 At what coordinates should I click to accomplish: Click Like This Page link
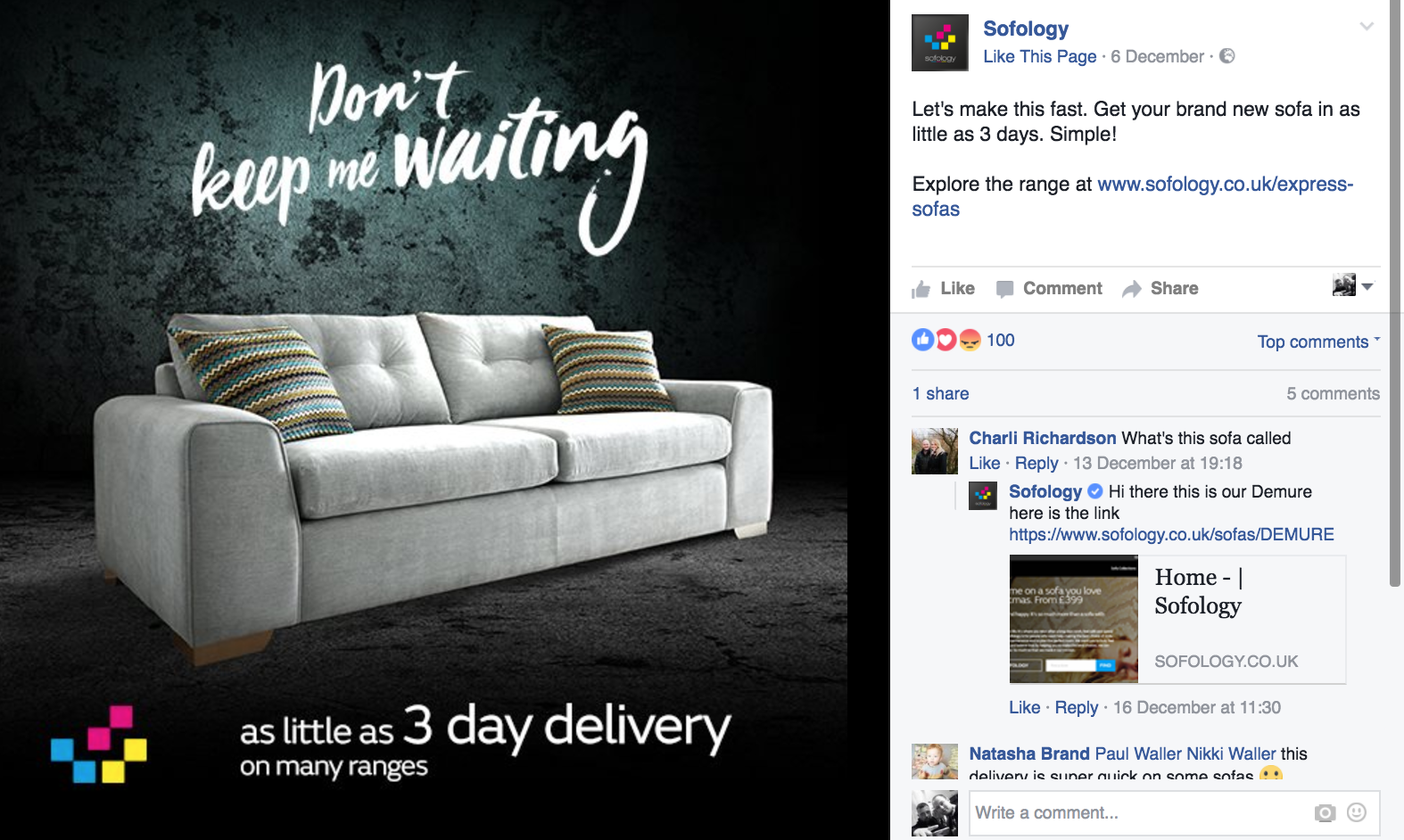1040,56
